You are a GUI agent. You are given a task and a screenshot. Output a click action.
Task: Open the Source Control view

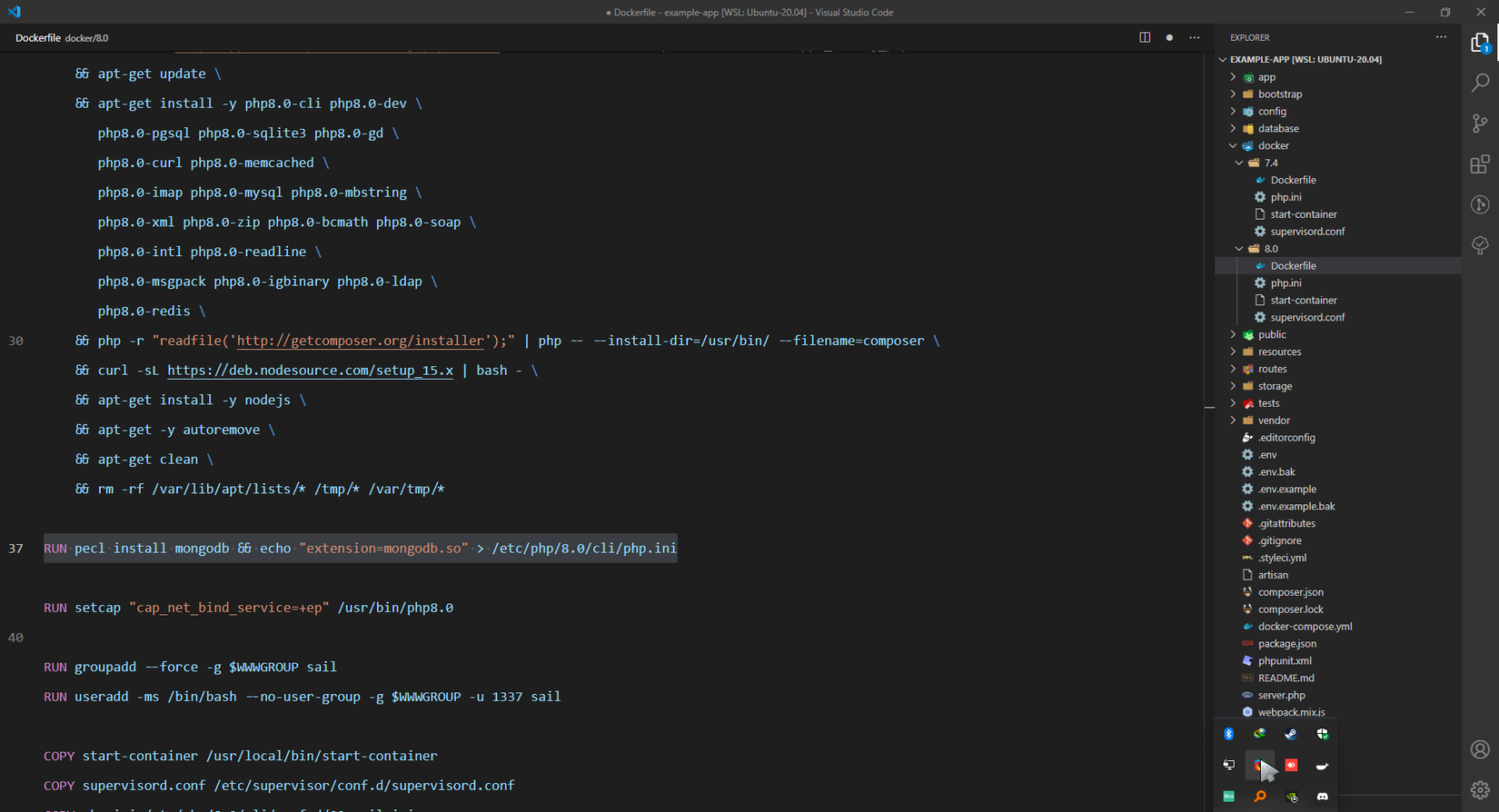point(1480,124)
